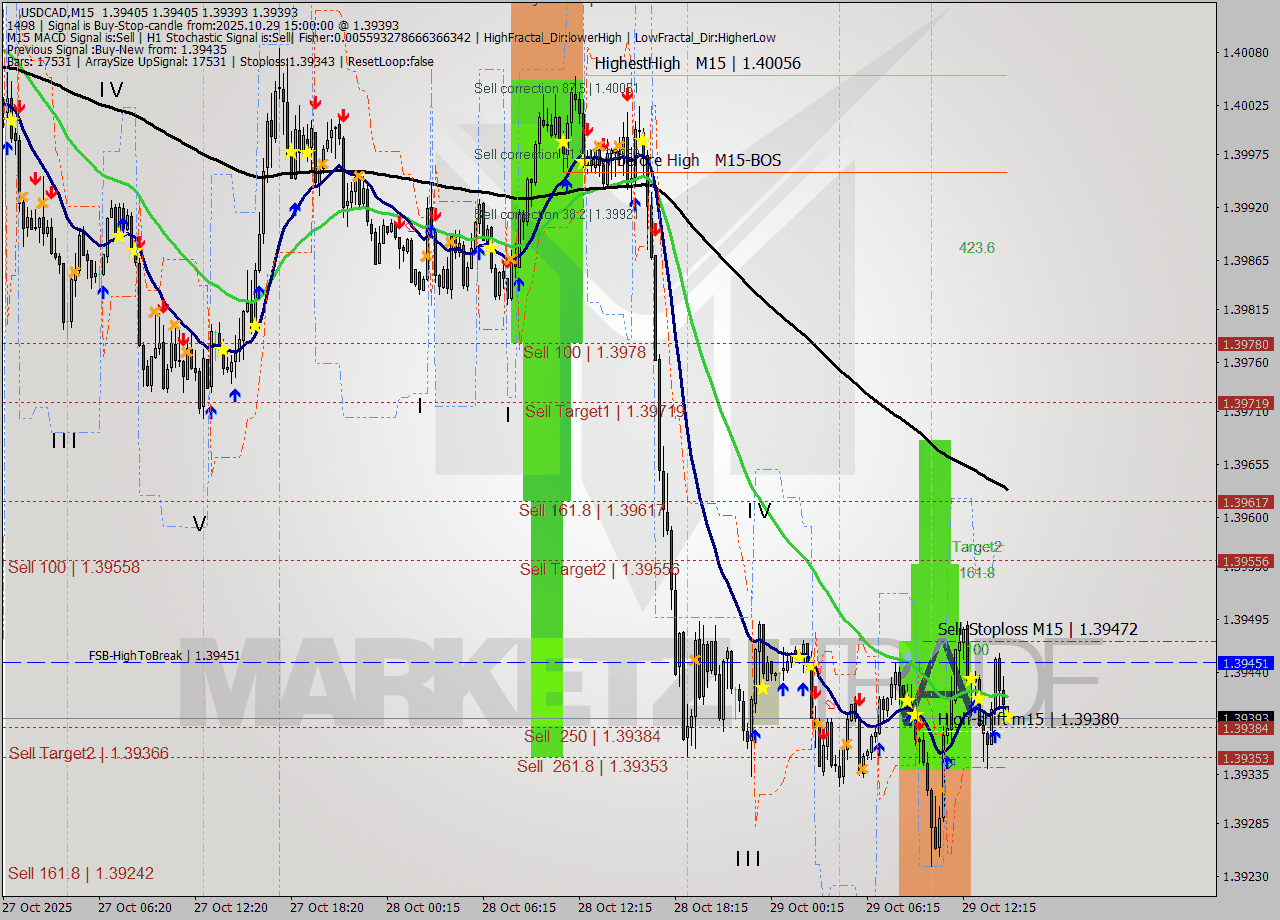
Task: Select the 29 Oct 12:15 time axis label
Action: tap(1001, 908)
